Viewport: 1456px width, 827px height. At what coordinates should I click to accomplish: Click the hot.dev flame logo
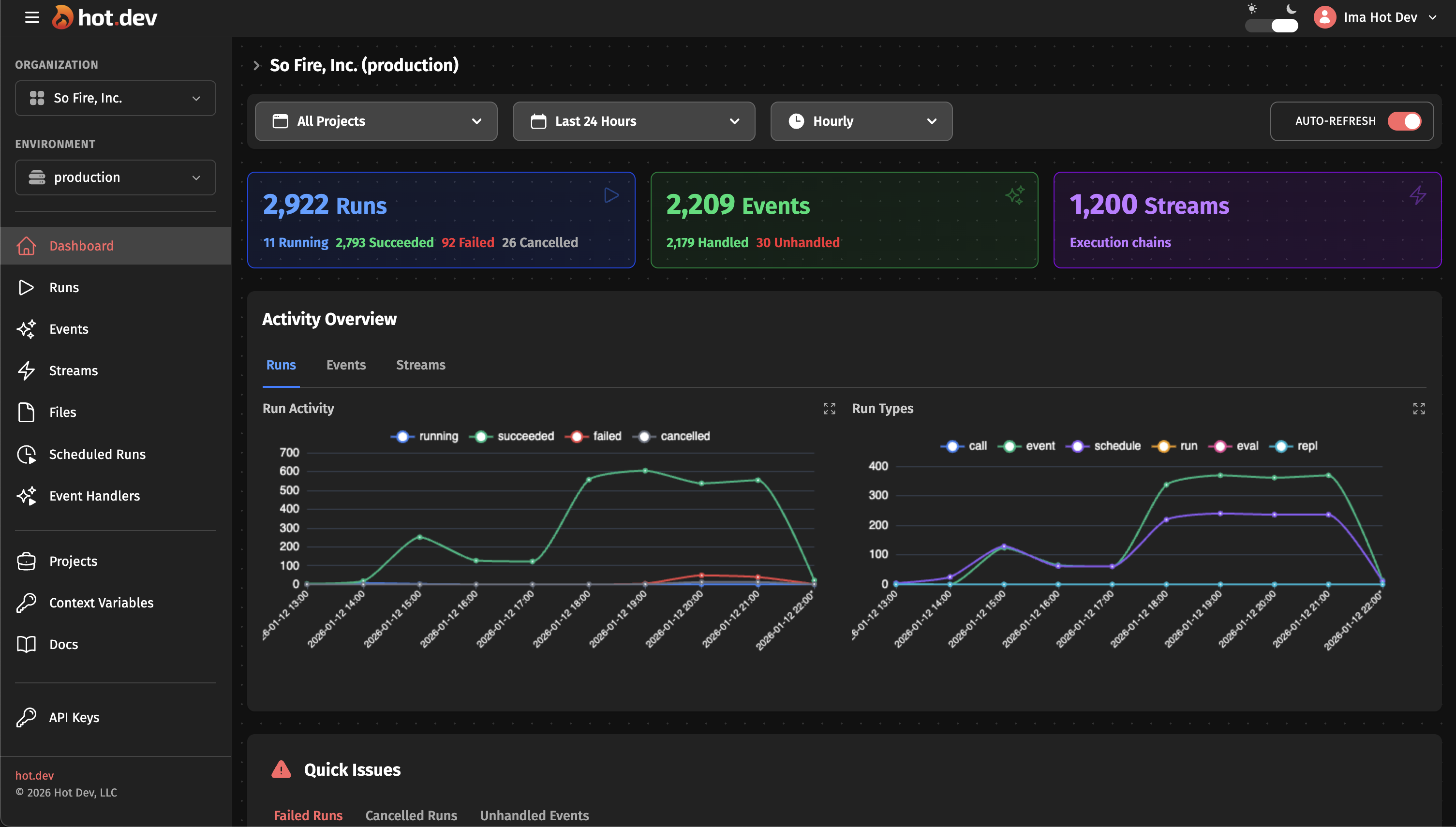[63, 16]
